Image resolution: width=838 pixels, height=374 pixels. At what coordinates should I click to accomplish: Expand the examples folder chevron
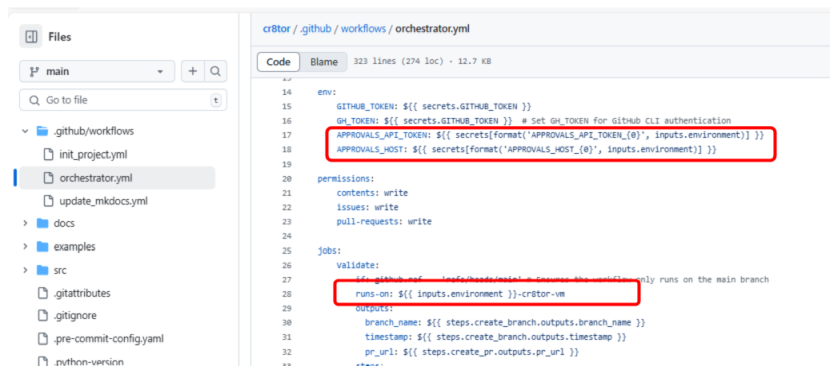click(25, 247)
